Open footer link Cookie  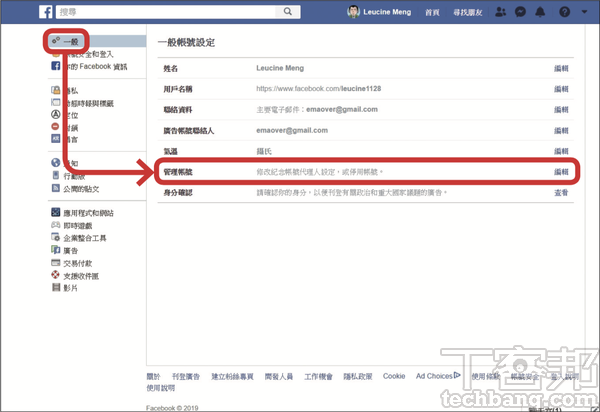(x=394, y=376)
